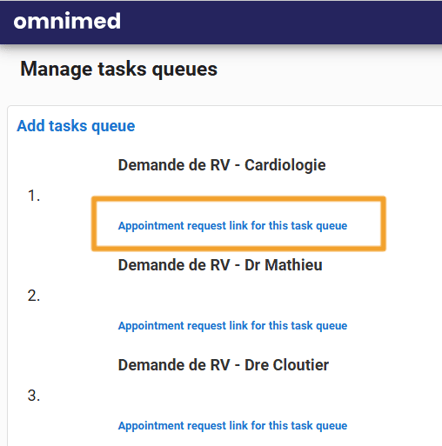Click the orange highlighted box around first link
The width and height of the screenshot is (442, 446).
(239, 223)
